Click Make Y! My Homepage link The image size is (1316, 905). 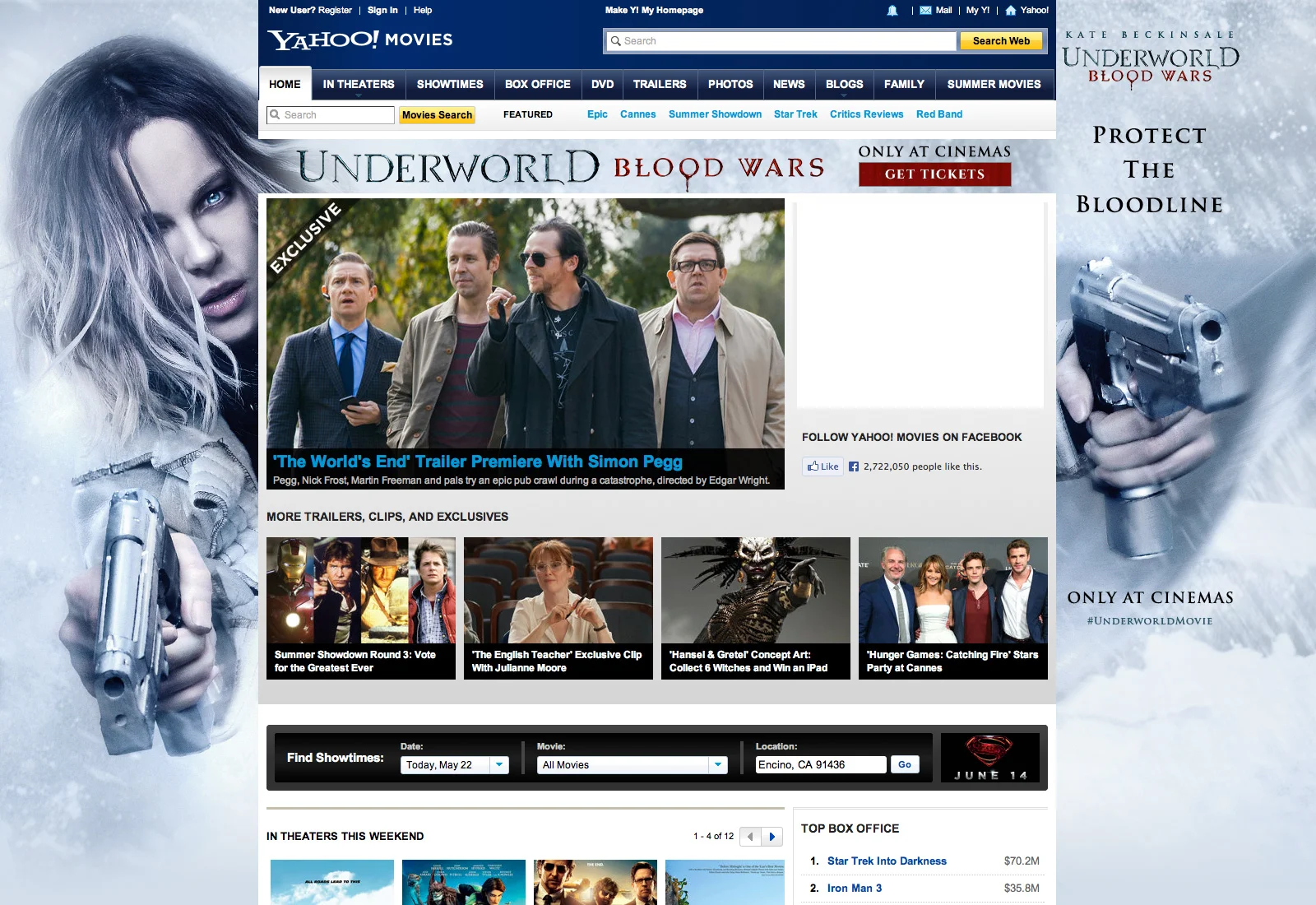click(654, 11)
